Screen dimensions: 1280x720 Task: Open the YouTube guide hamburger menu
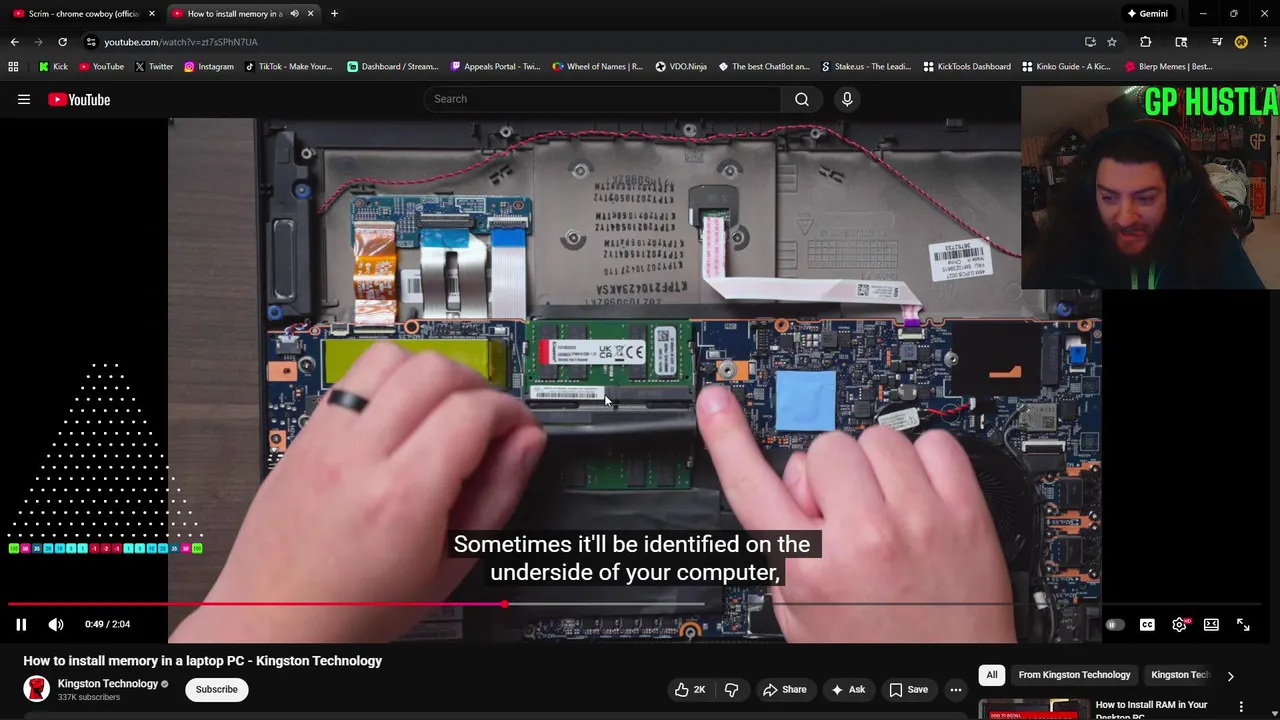[x=24, y=99]
